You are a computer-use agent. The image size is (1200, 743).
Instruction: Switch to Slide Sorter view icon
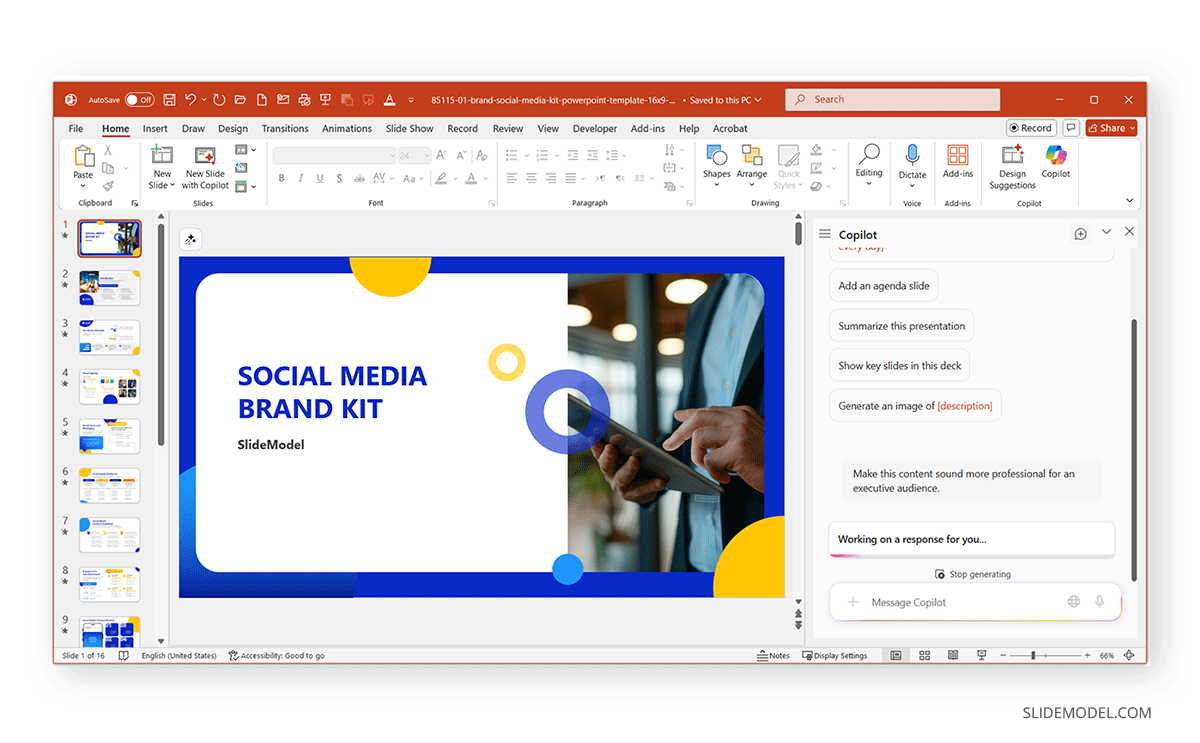(x=924, y=656)
